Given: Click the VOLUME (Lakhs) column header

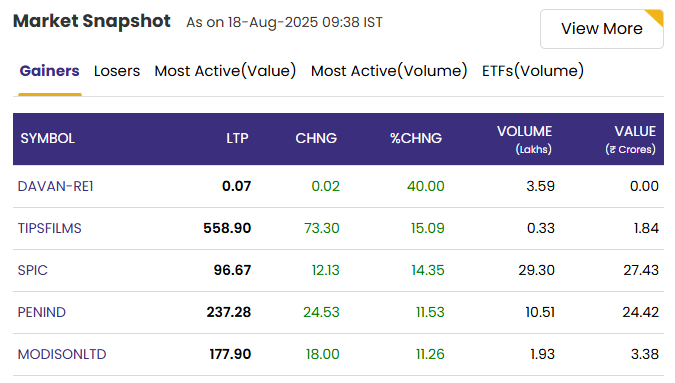Looking at the screenshot, I should pyautogui.click(x=524, y=139).
